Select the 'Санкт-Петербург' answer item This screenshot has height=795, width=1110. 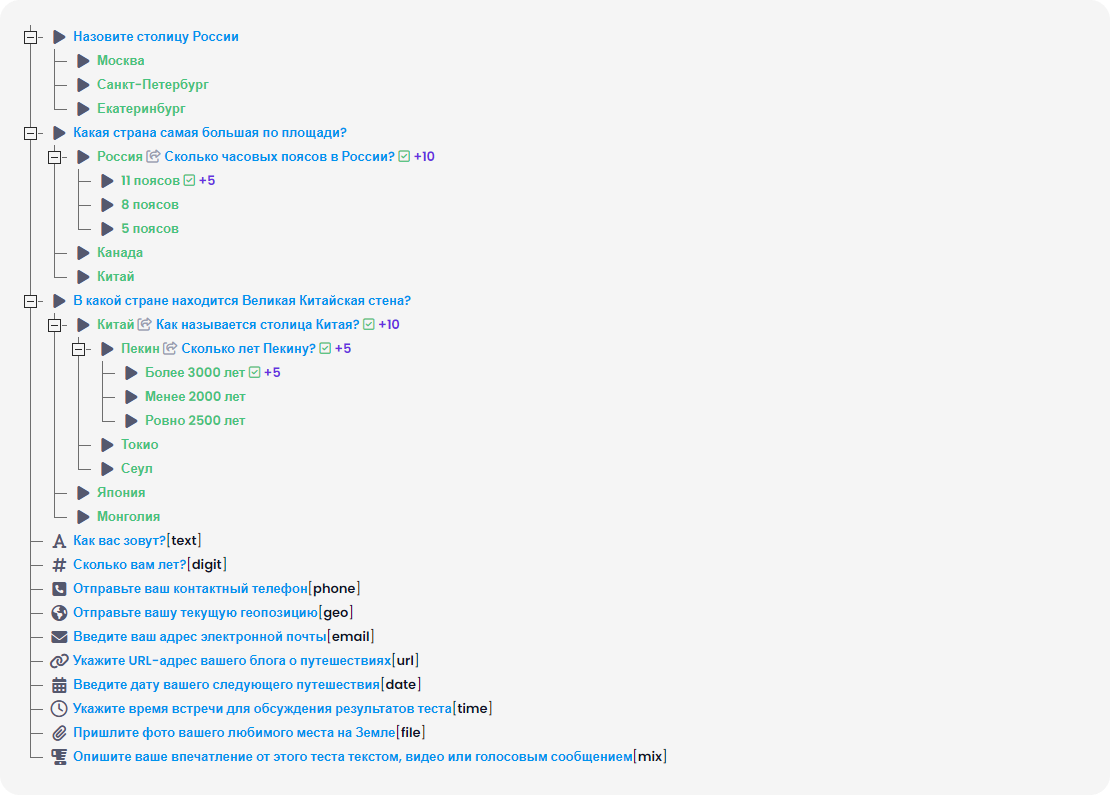(x=152, y=85)
